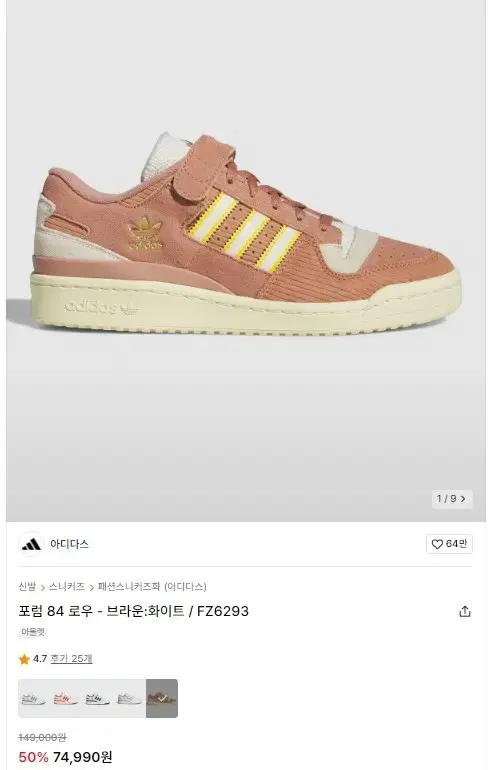Tap the heart like icon

coord(437,544)
